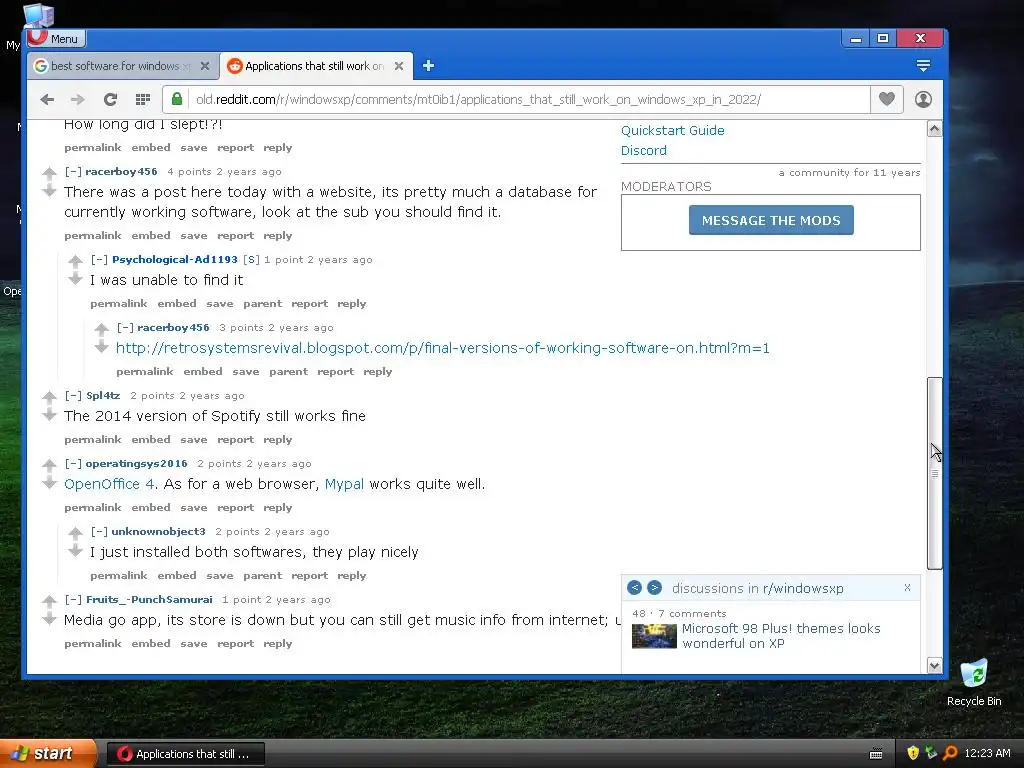Focus the address bar URL field
1024x768 pixels.
529,99
